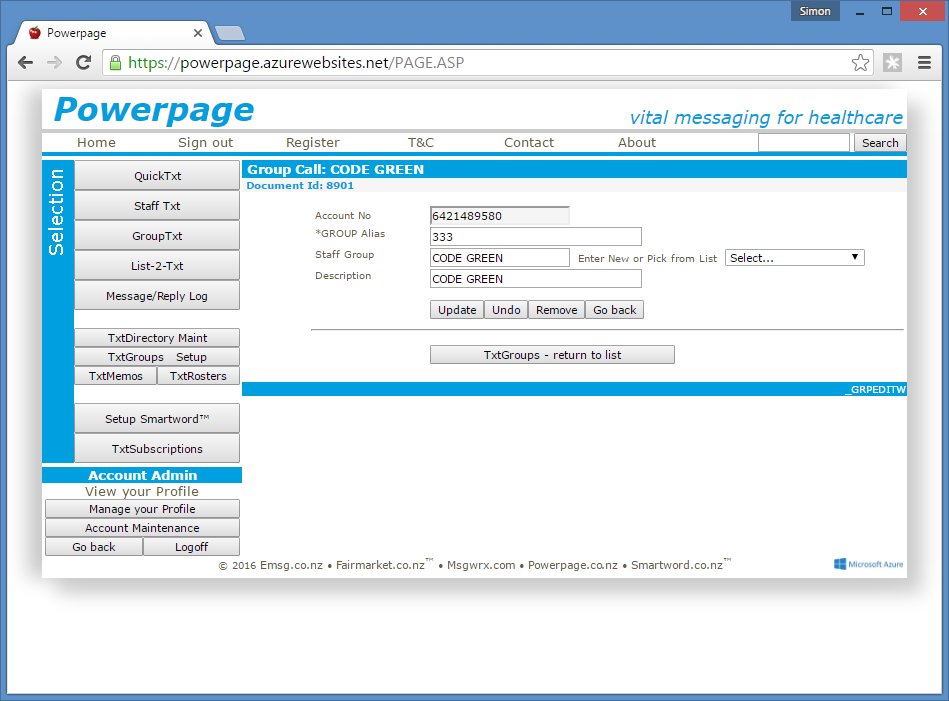Focus the Description text field

pos(535,279)
